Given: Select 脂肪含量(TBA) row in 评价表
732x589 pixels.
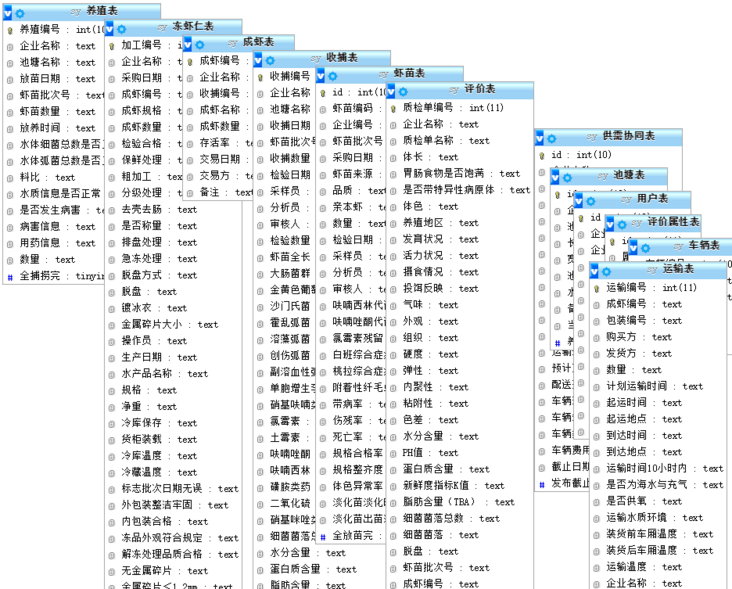Looking at the screenshot, I should (x=460, y=502).
